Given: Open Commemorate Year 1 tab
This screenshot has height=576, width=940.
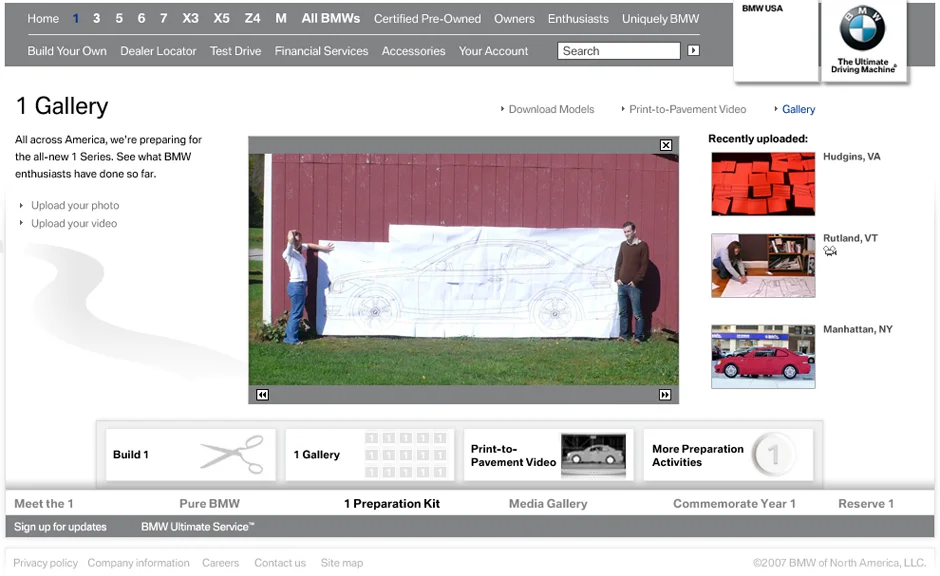Looking at the screenshot, I should tap(734, 503).
